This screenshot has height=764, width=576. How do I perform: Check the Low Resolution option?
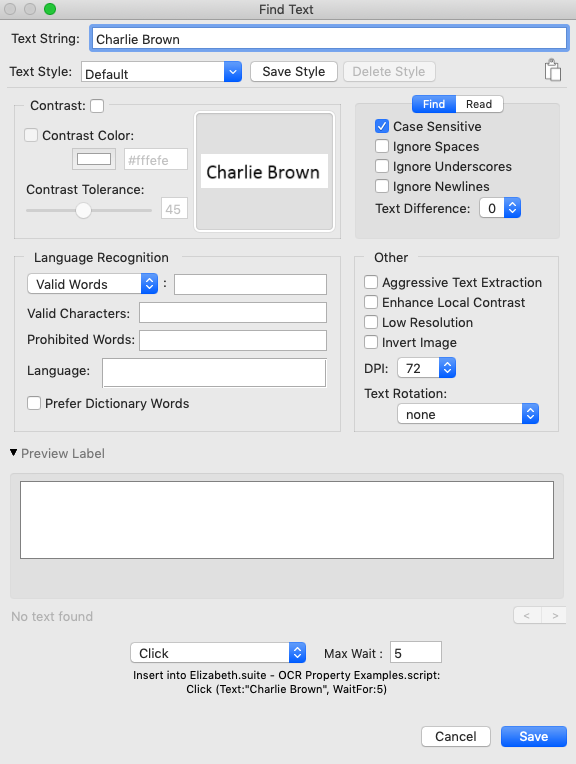371,322
